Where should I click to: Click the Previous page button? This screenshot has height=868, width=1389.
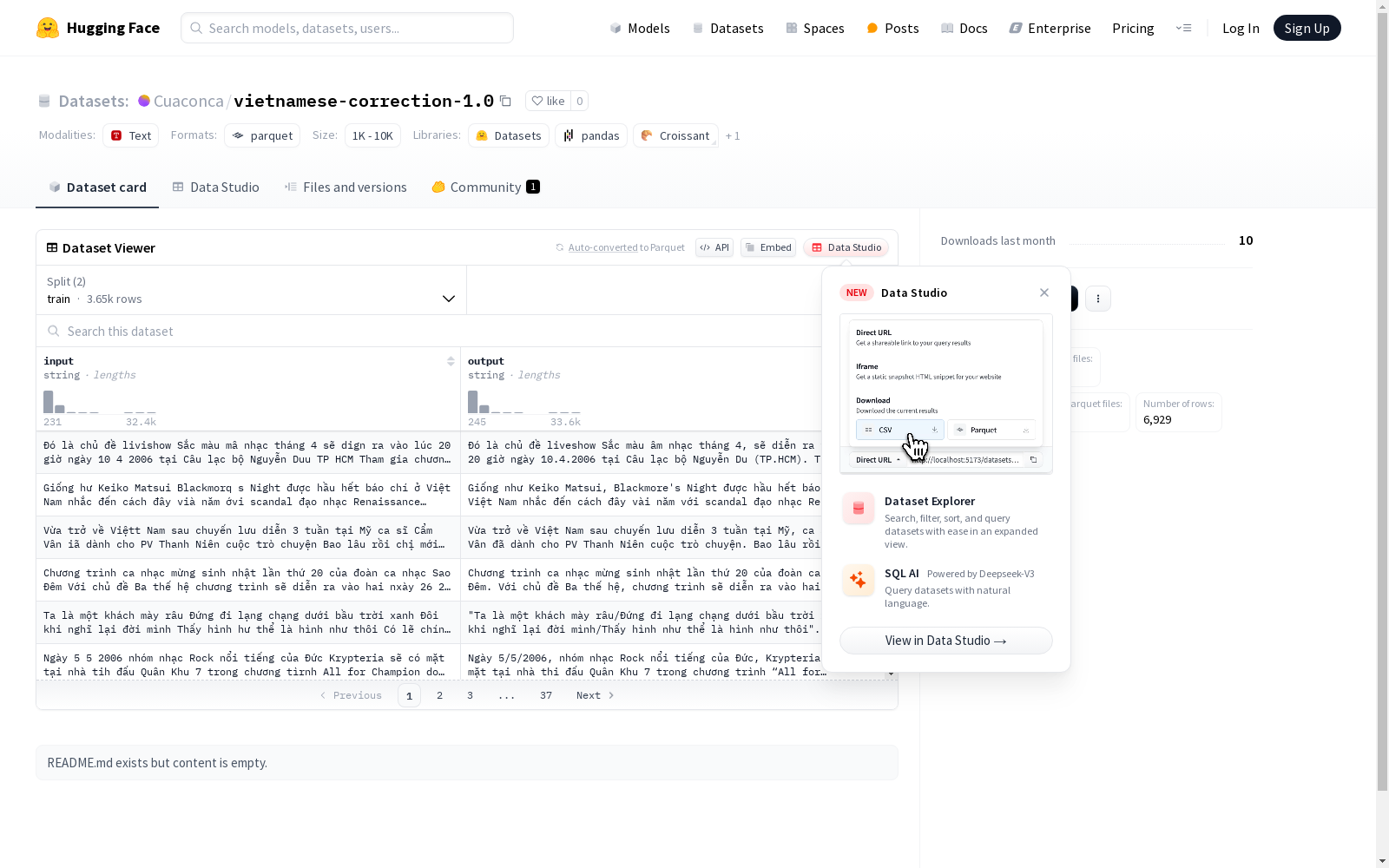coord(351,695)
